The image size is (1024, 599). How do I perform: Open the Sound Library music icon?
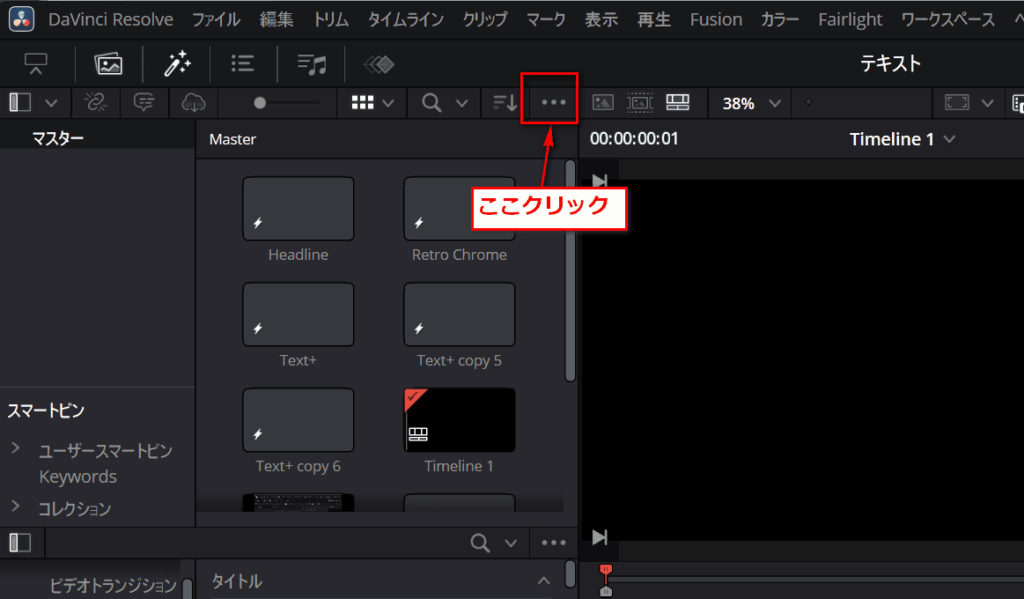(x=312, y=64)
